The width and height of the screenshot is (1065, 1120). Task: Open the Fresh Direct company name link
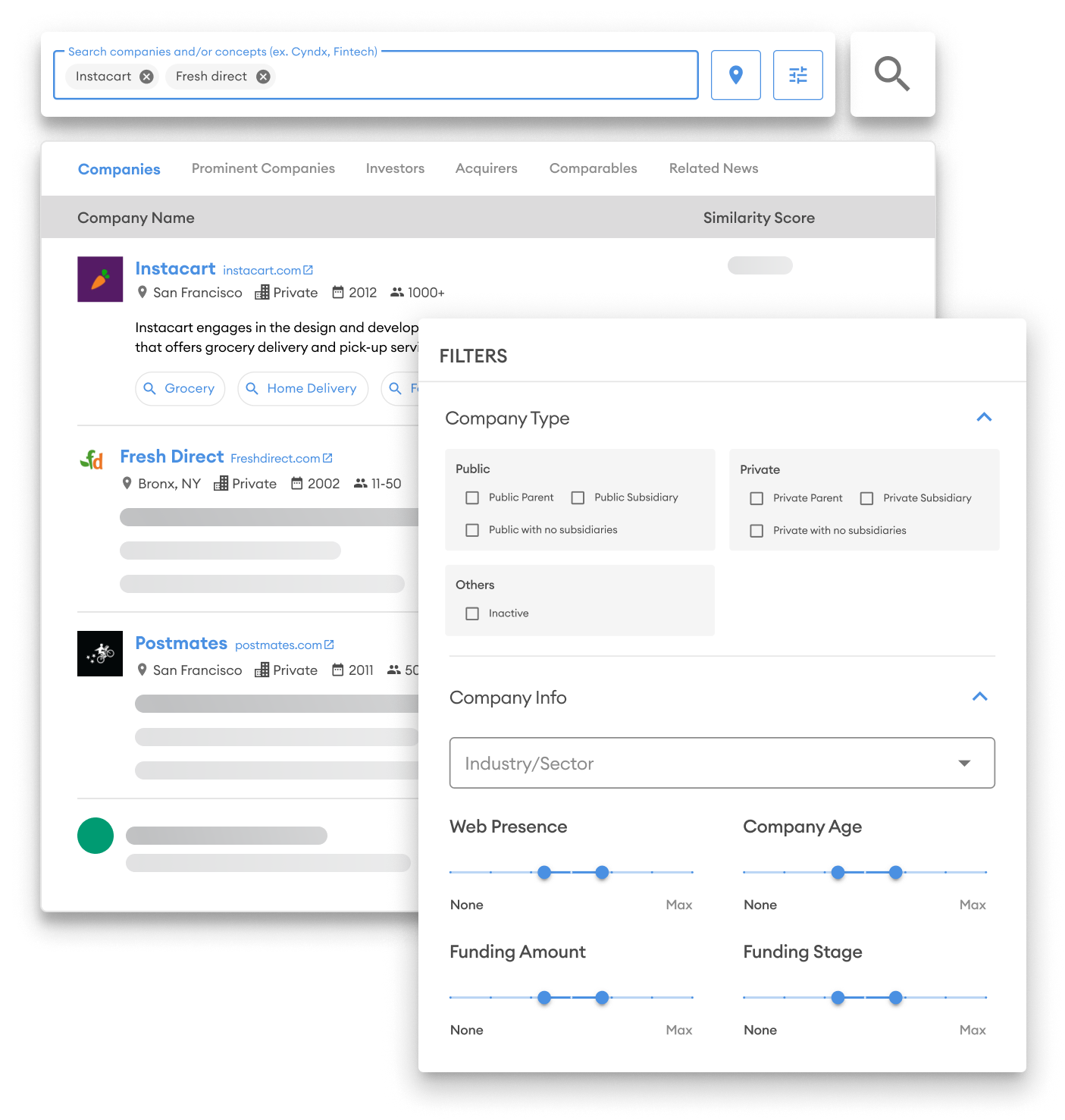coord(172,456)
